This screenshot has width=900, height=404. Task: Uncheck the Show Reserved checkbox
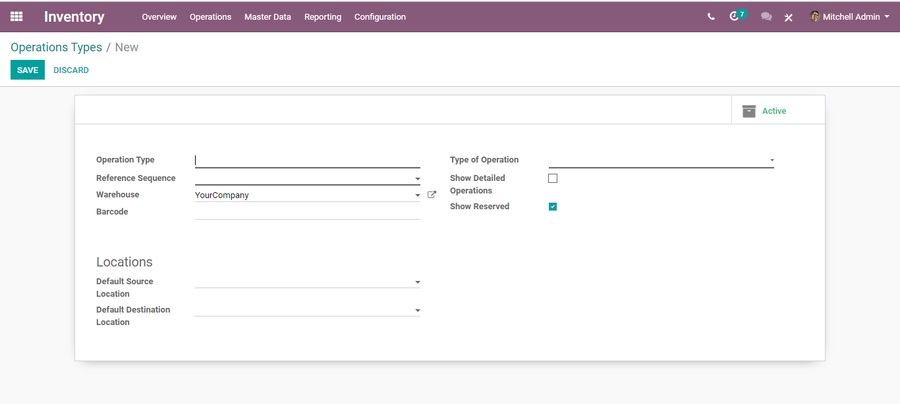553,207
